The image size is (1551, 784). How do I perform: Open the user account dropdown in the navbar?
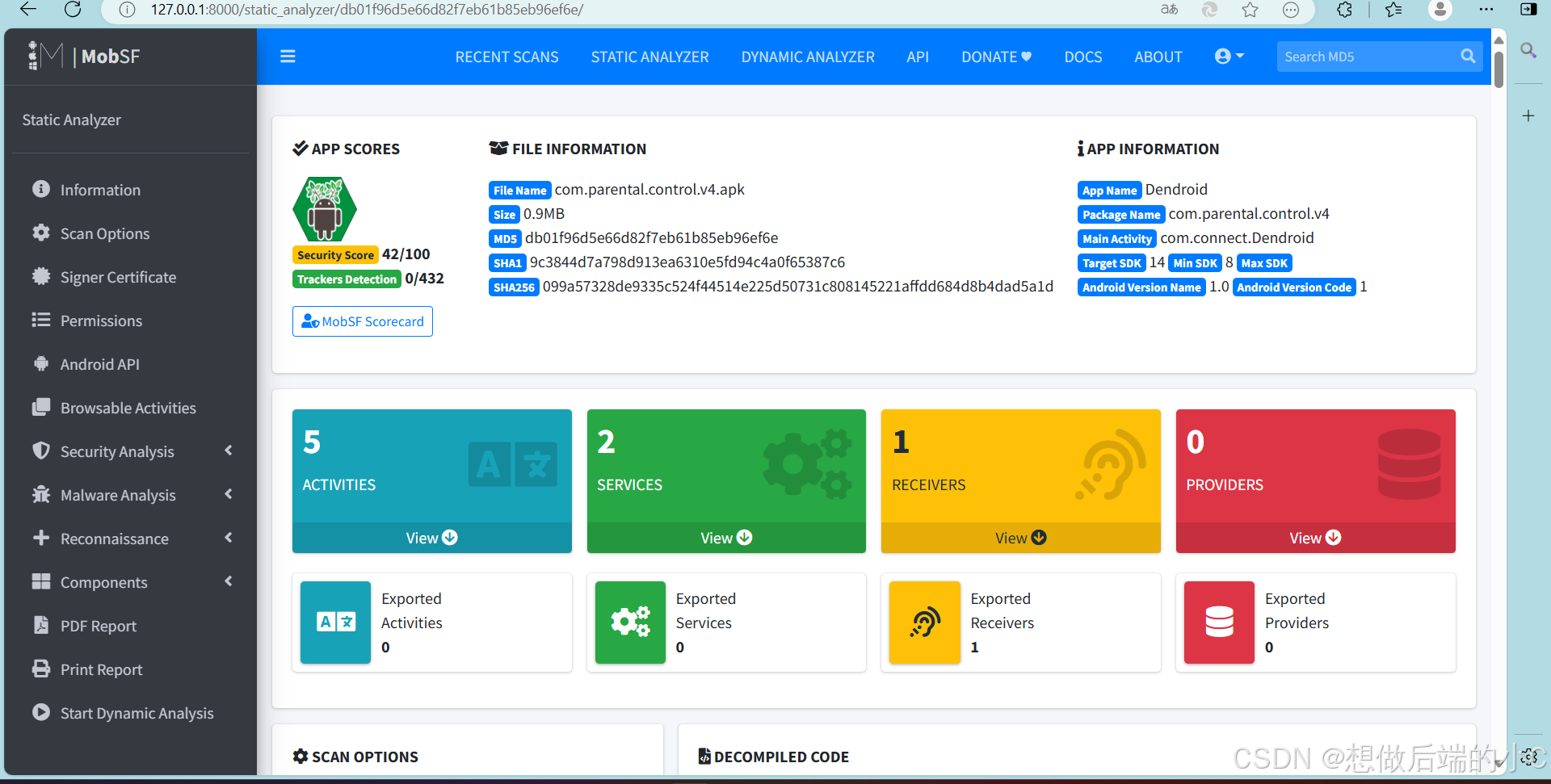pyautogui.click(x=1229, y=57)
